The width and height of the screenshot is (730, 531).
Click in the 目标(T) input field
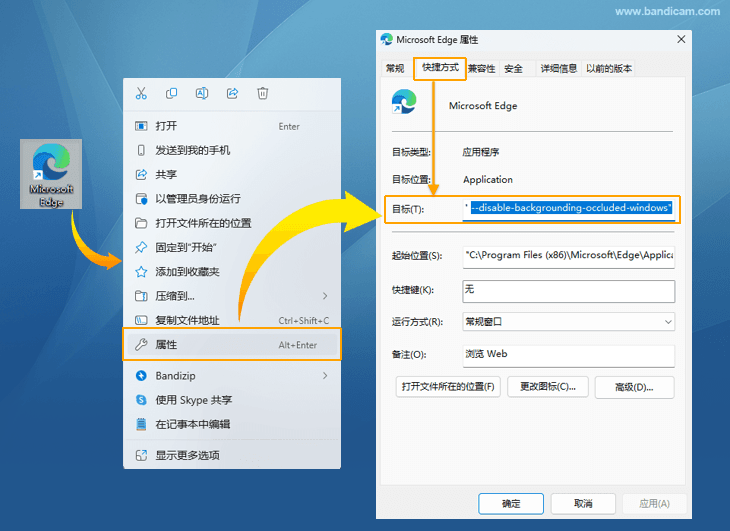coord(568,208)
